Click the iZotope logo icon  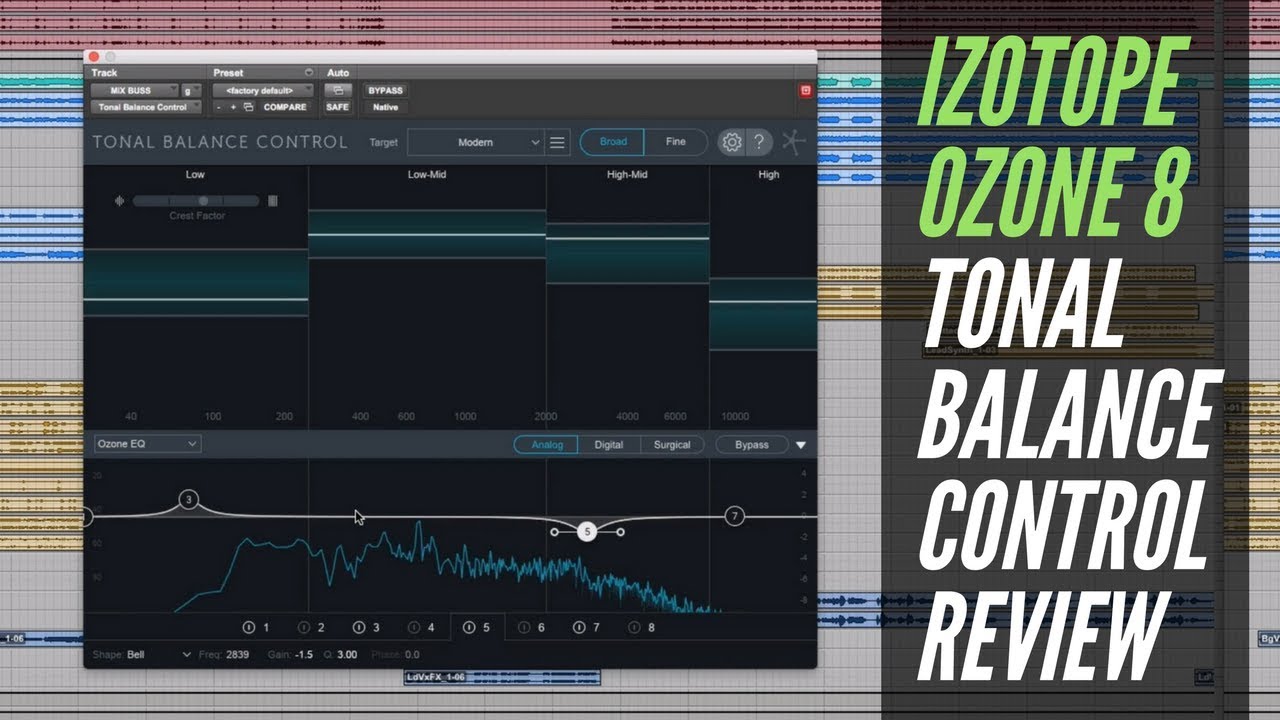pos(794,142)
